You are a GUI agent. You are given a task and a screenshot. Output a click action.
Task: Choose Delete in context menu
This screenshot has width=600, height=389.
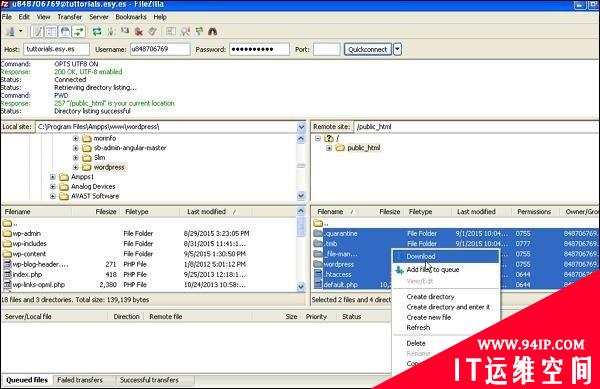tap(416, 343)
